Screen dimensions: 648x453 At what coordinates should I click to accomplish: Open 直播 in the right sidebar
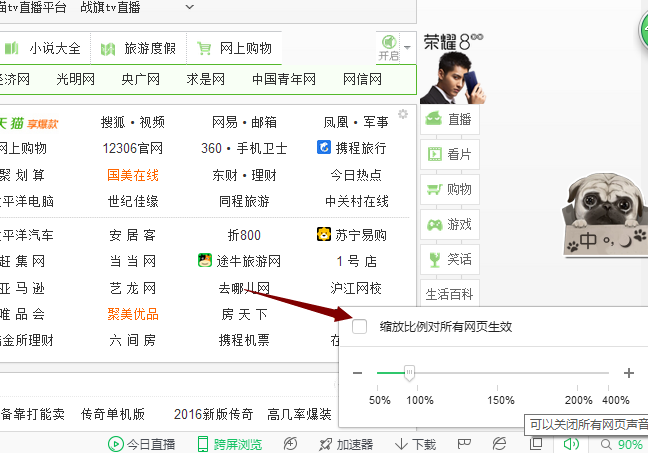450,119
